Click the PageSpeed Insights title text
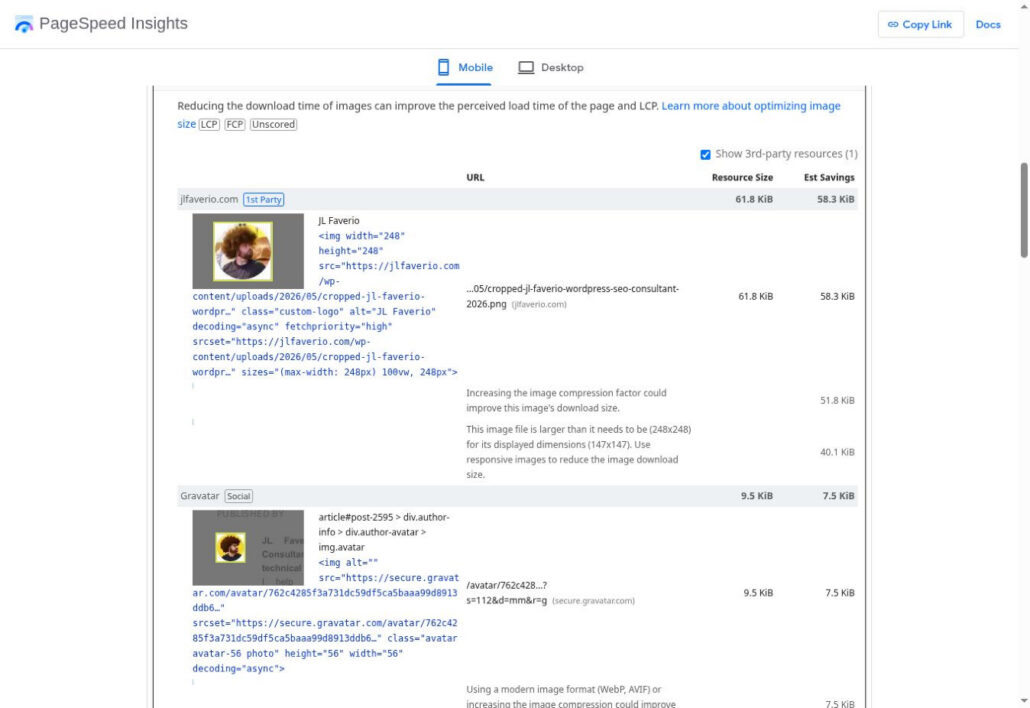 click(x=113, y=24)
